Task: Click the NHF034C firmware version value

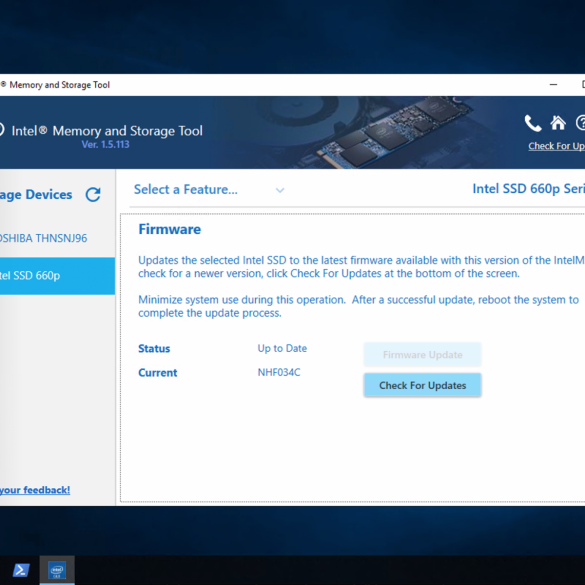Action: (x=279, y=372)
